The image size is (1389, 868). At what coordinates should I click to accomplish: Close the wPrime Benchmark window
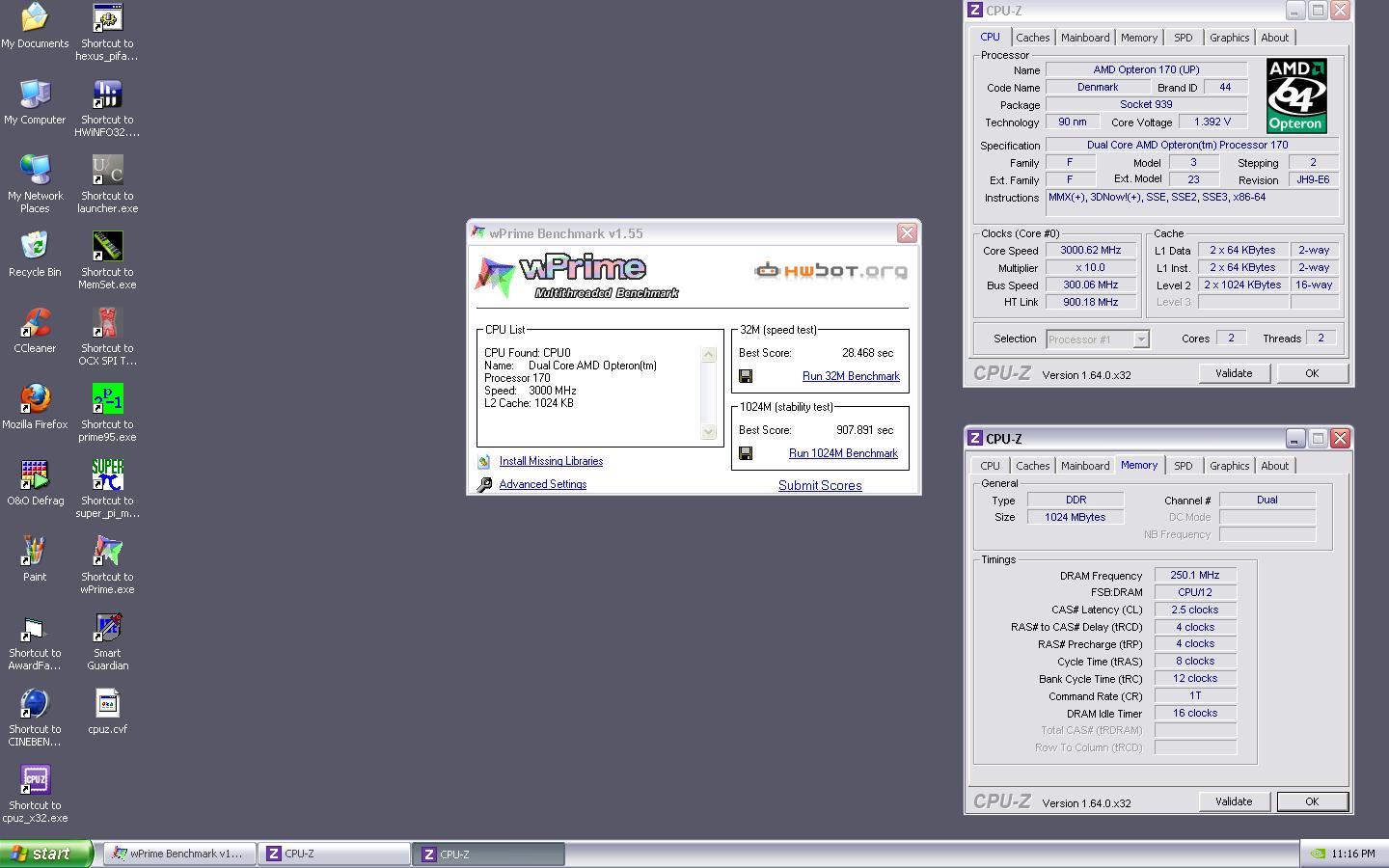point(907,233)
